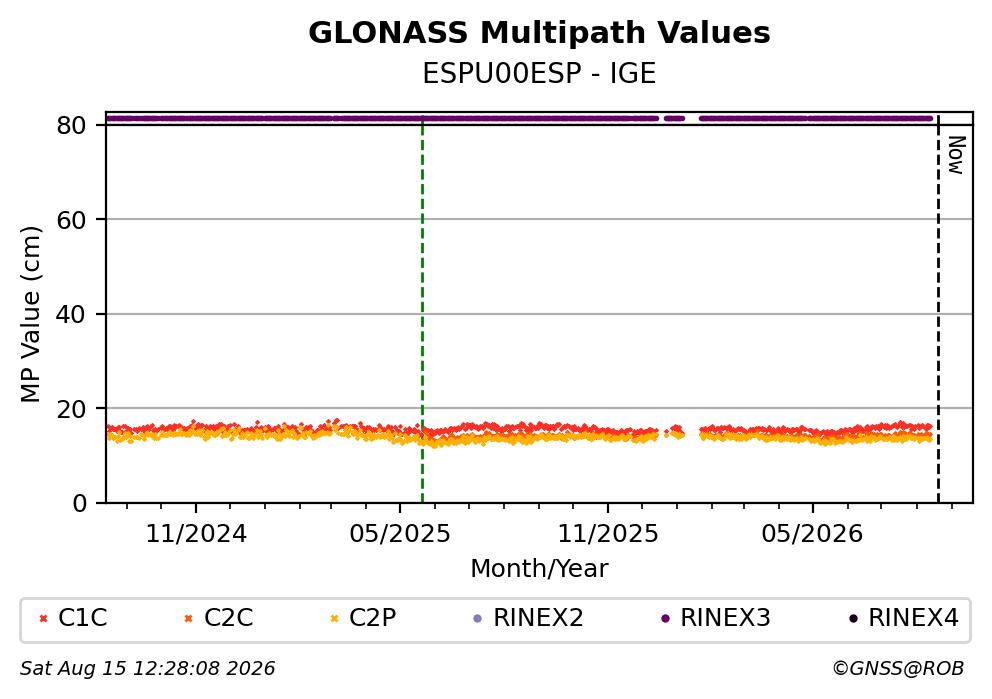992x699 pixels.
Task: Click the Sat Aug 15 timestamp text
Action: pyautogui.click(x=147, y=669)
